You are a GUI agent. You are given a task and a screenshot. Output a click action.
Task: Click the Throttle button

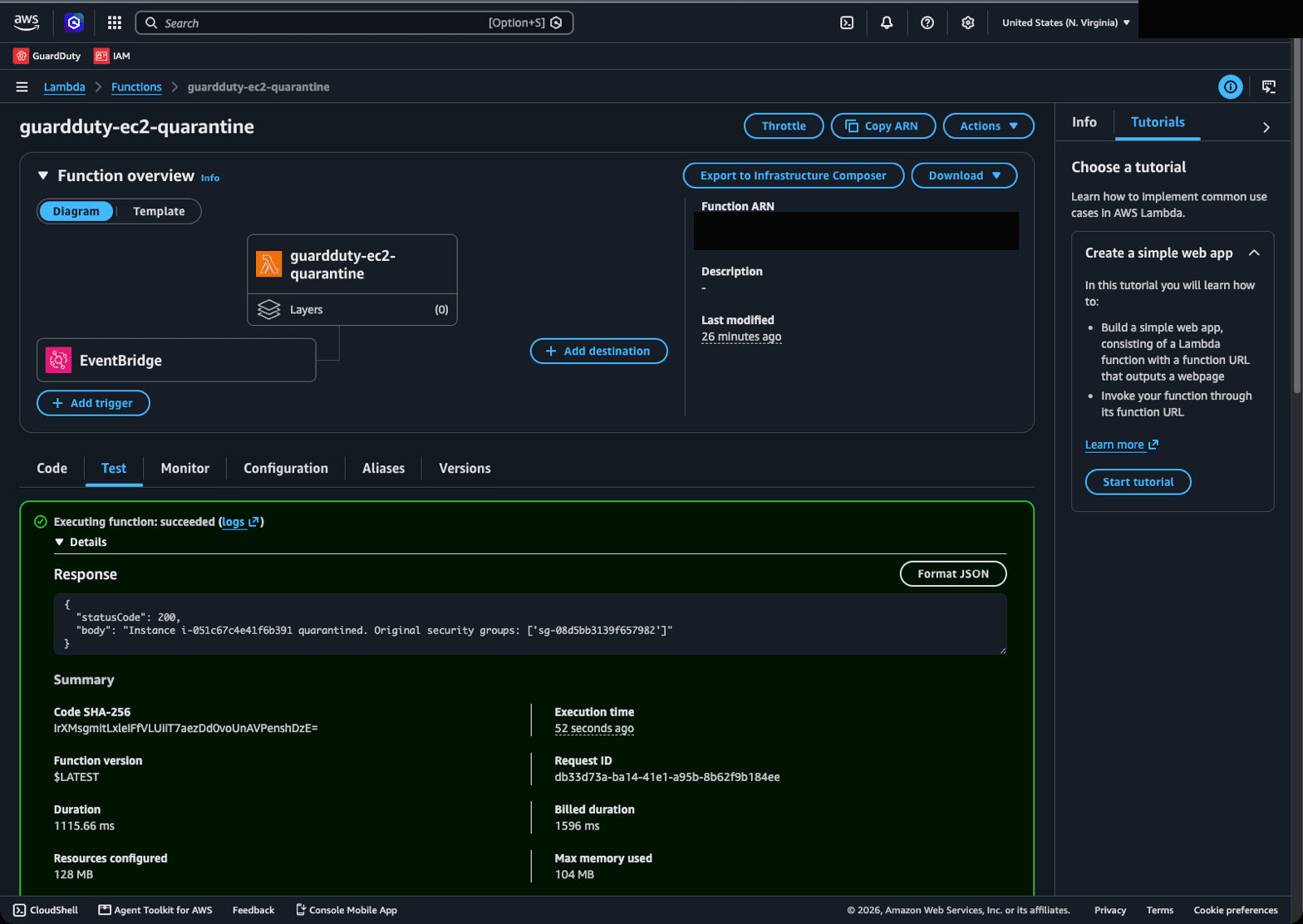tap(784, 125)
